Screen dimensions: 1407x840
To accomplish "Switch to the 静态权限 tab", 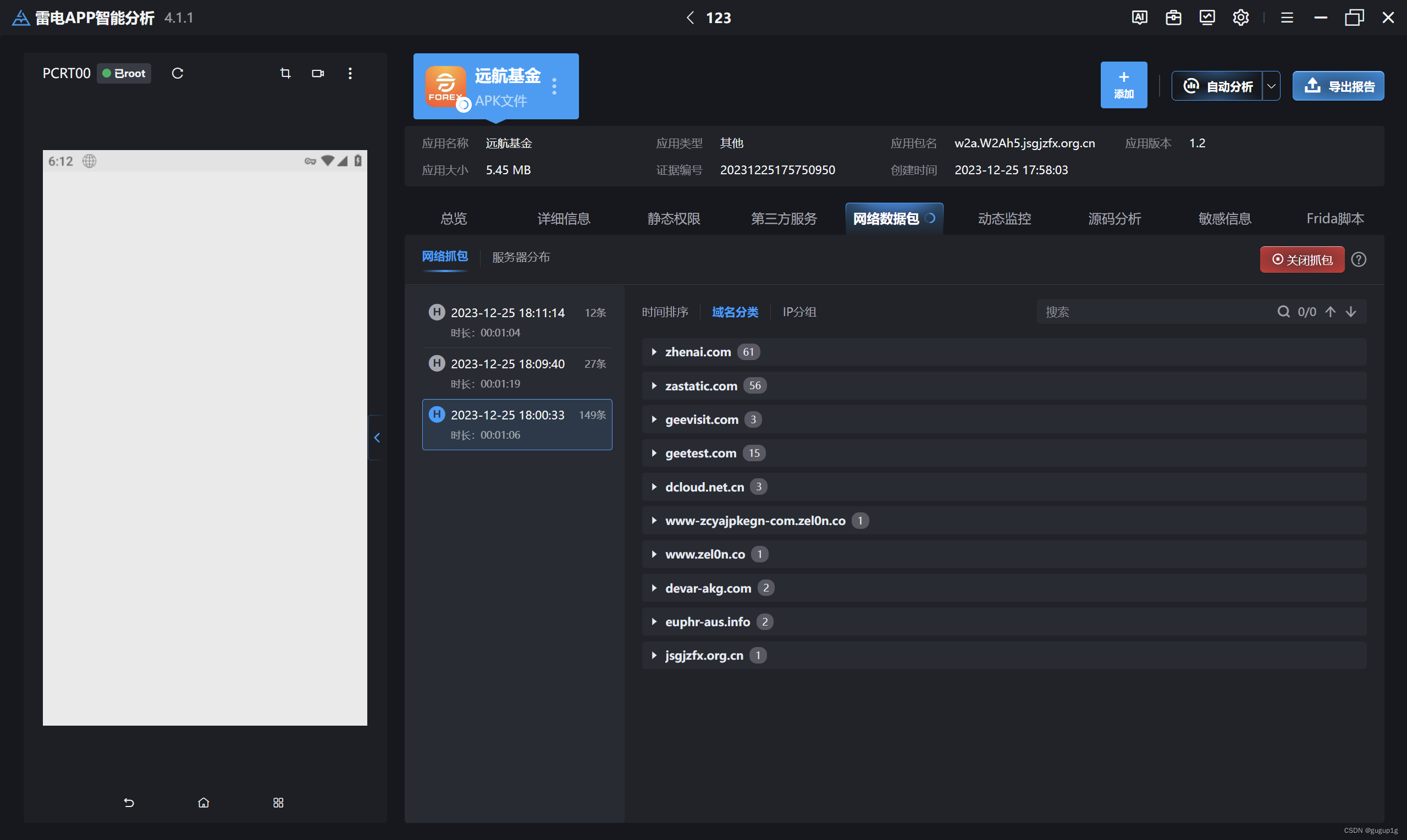I will point(674,218).
